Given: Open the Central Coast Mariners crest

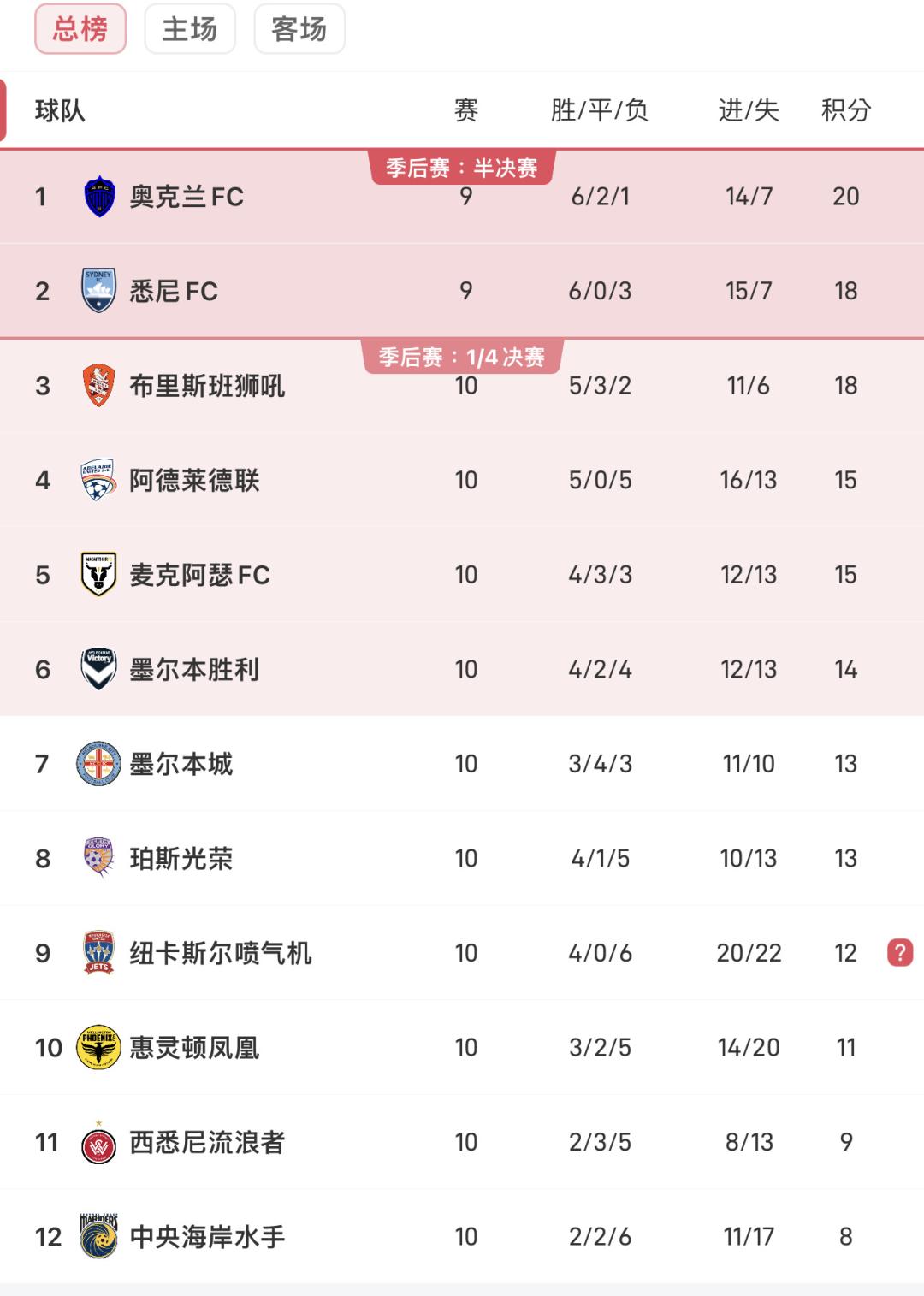Looking at the screenshot, I should (x=99, y=1236).
